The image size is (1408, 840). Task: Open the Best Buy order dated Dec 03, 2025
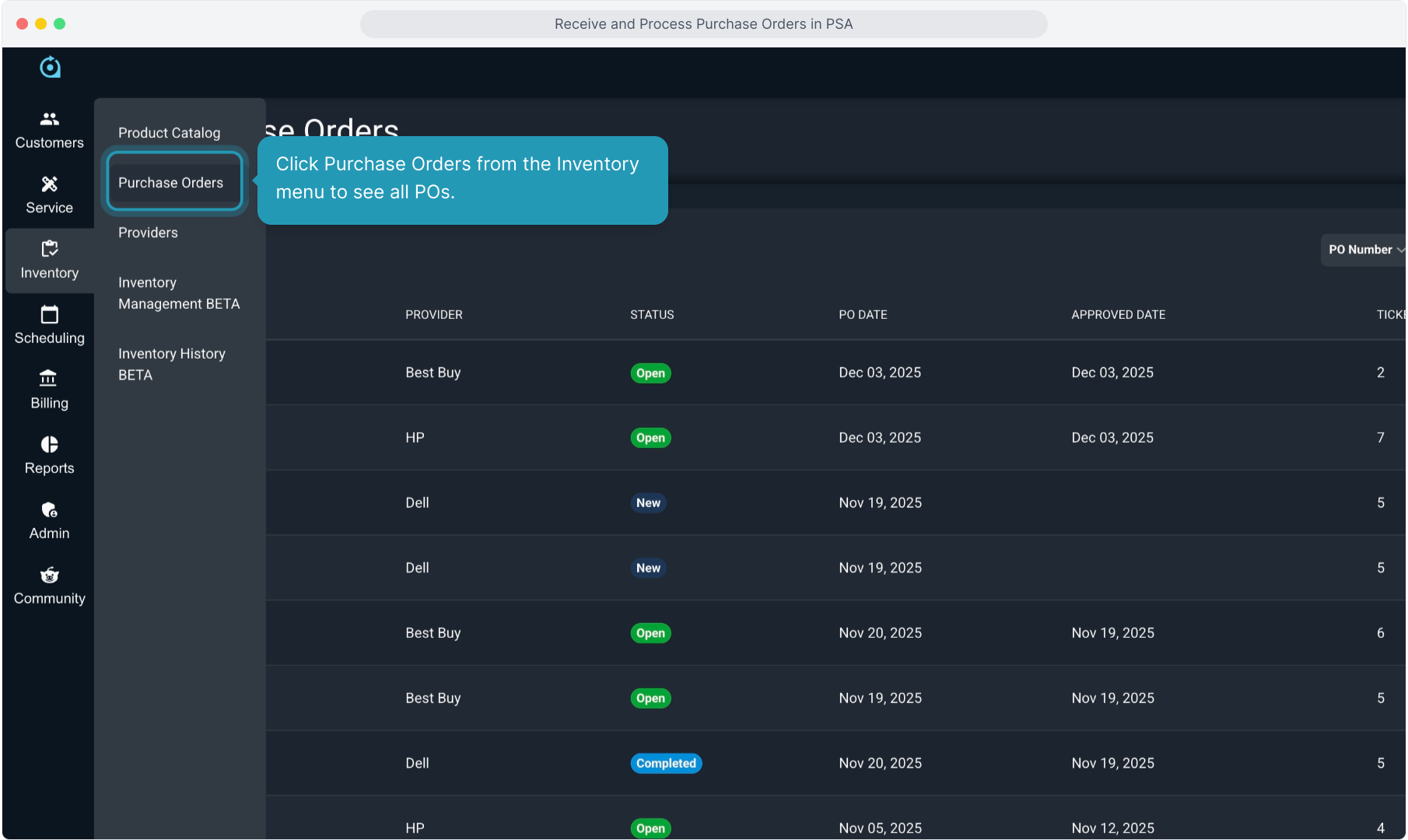[433, 373]
